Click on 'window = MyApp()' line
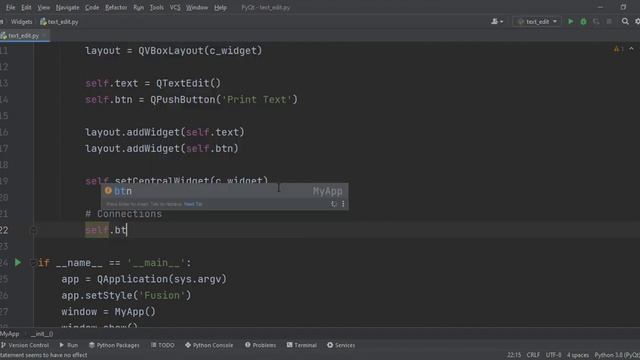 pyautogui.click(x=109, y=312)
